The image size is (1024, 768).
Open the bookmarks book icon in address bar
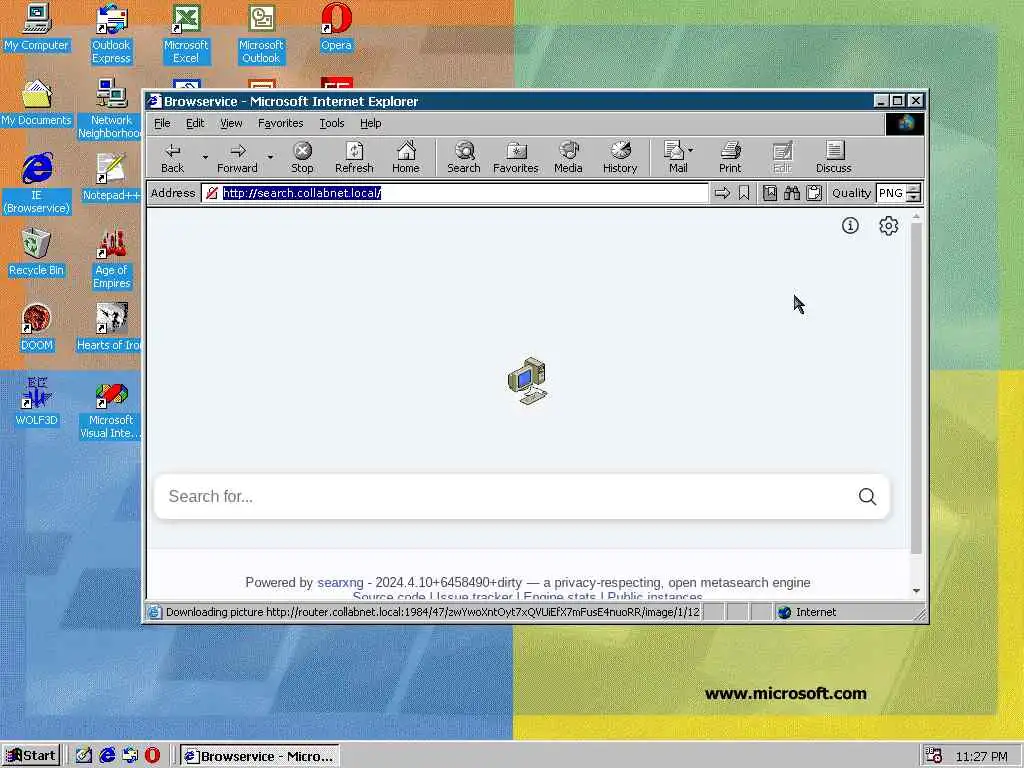pos(770,193)
